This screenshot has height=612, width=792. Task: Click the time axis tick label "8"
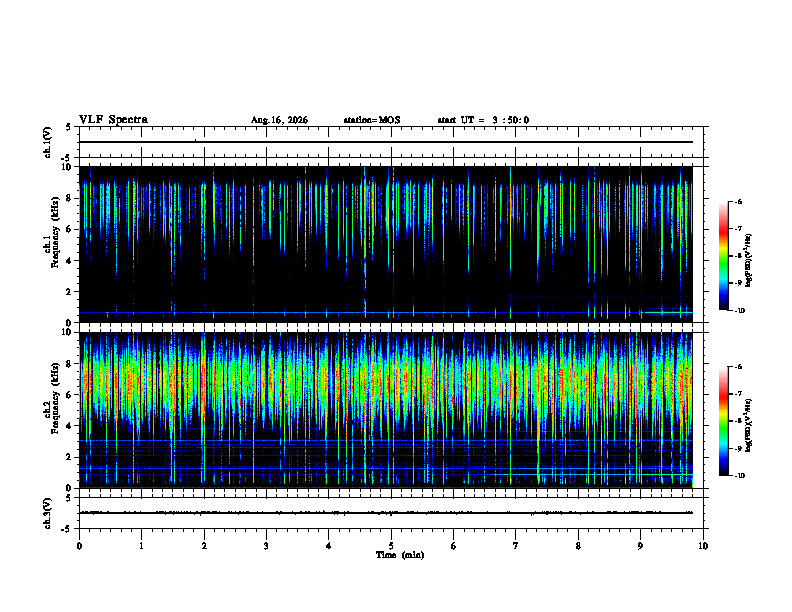578,546
